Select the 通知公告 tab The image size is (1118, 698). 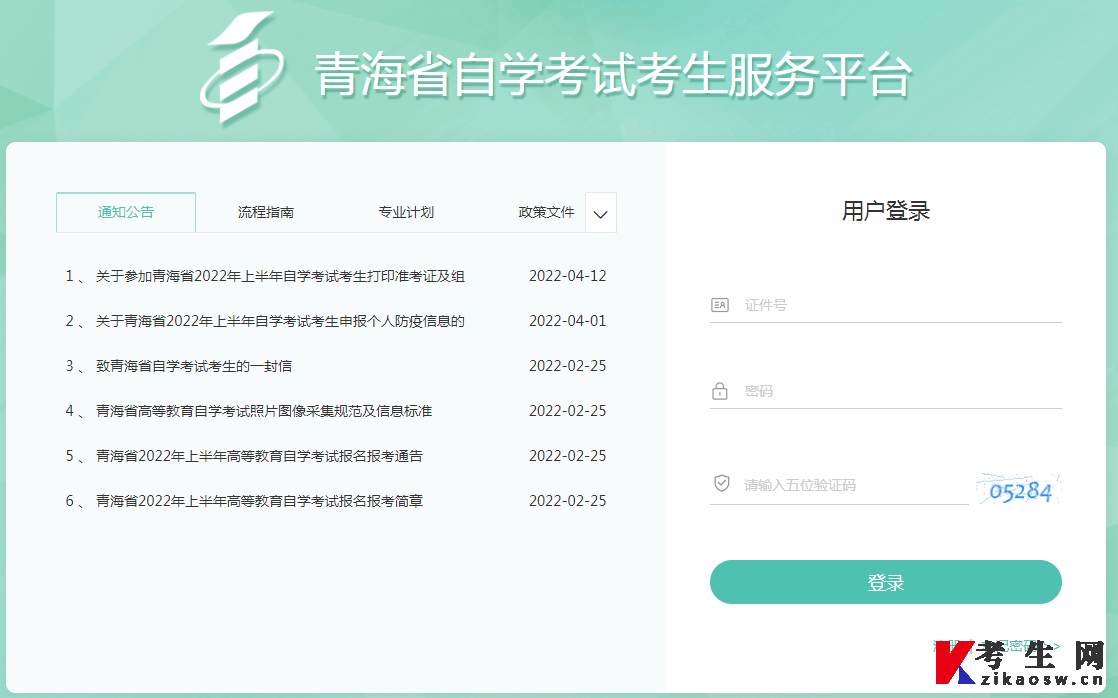tap(125, 212)
